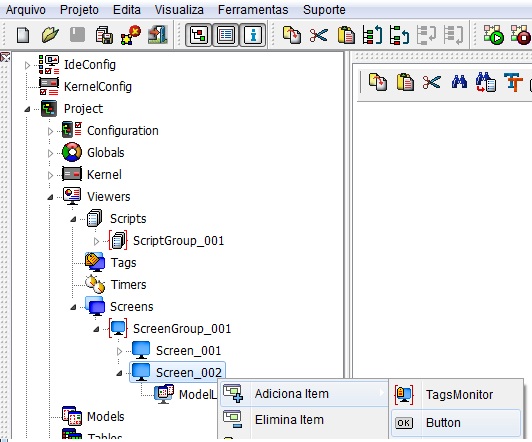Click the Configuration node icon
This screenshot has width=532, height=442.
click(72, 130)
